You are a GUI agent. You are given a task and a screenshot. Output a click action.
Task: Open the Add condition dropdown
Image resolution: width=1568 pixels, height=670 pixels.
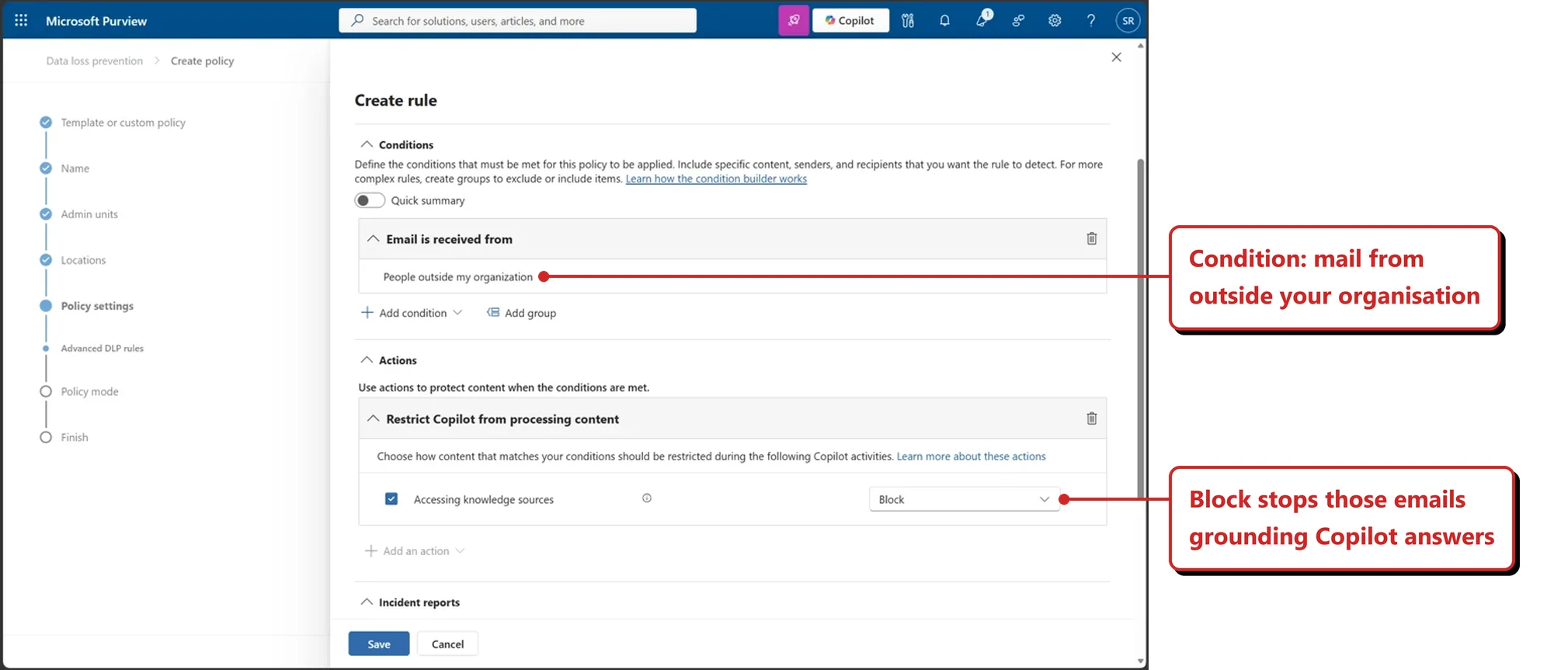coord(412,313)
